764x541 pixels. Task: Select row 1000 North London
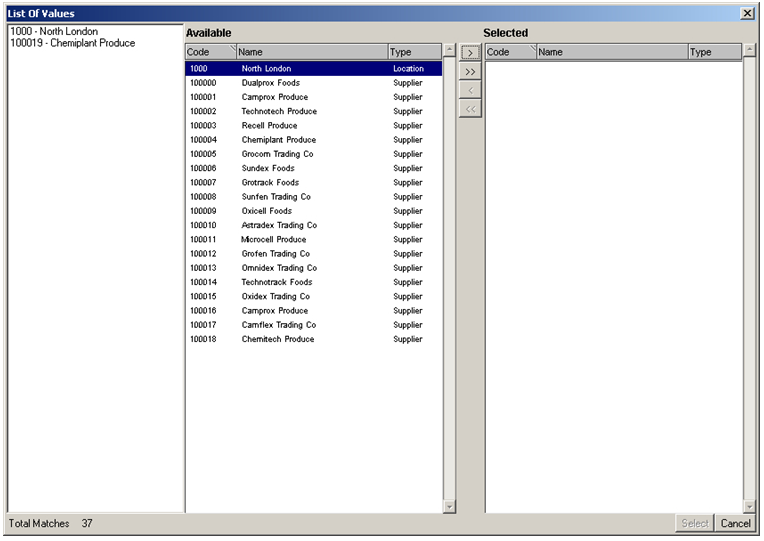click(314, 68)
